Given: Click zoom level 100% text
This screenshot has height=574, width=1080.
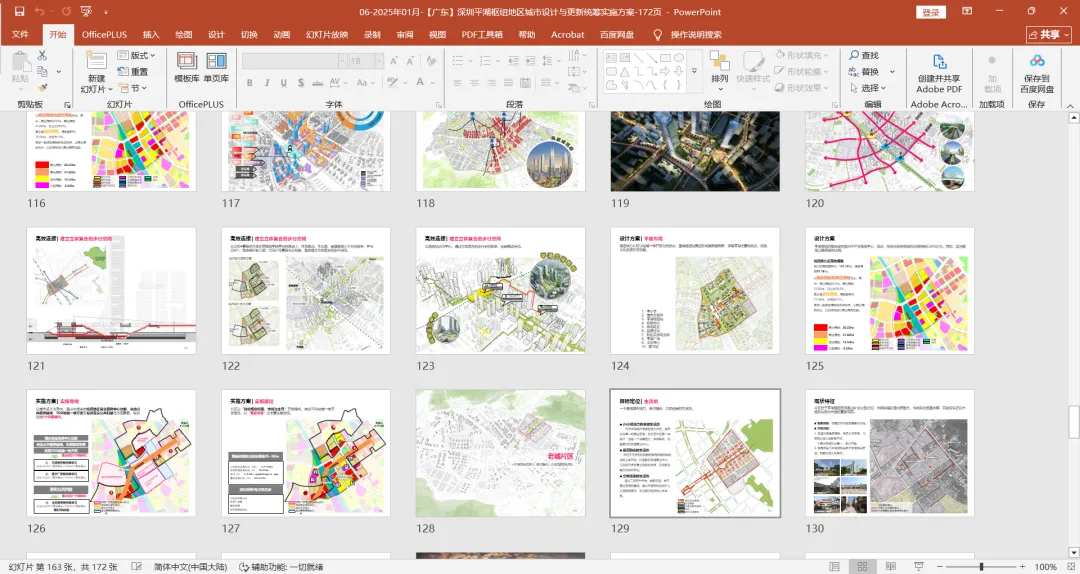Looking at the screenshot, I should [1046, 566].
